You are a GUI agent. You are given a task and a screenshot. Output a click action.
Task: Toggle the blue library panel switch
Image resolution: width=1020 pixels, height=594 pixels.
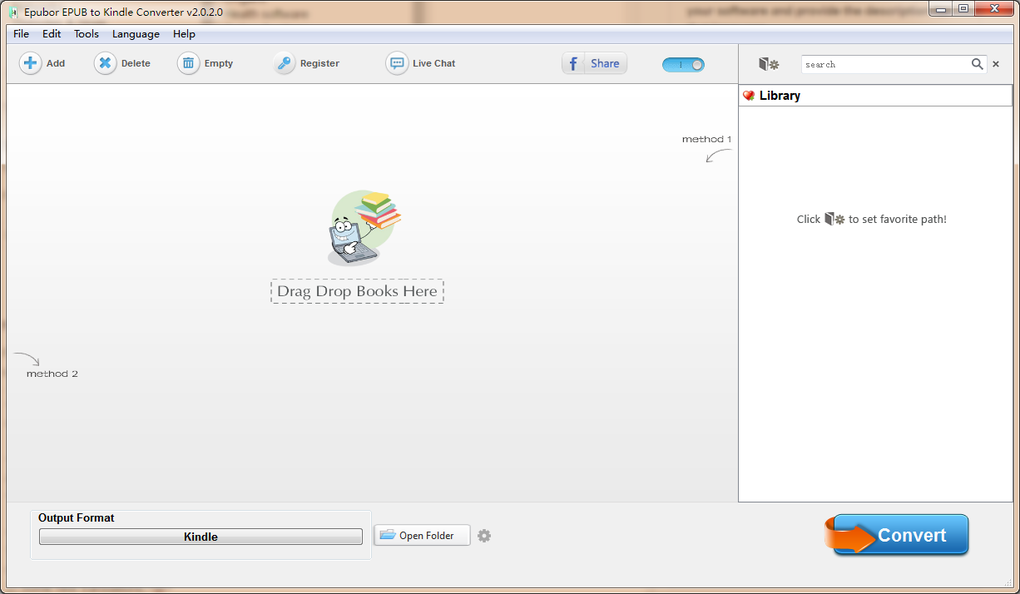coord(683,64)
